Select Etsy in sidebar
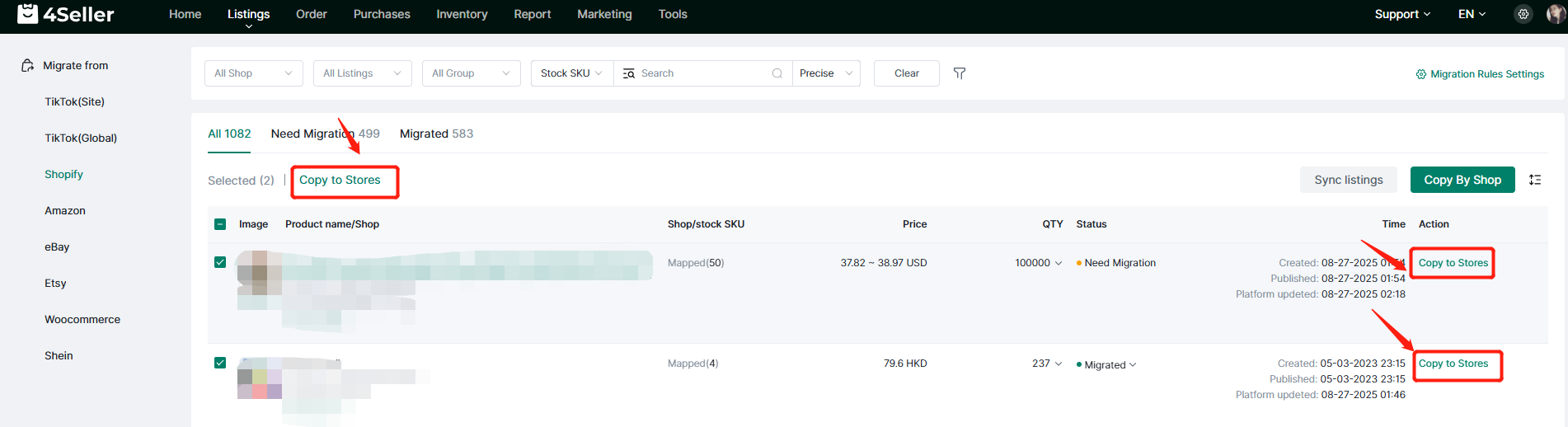 [55, 283]
